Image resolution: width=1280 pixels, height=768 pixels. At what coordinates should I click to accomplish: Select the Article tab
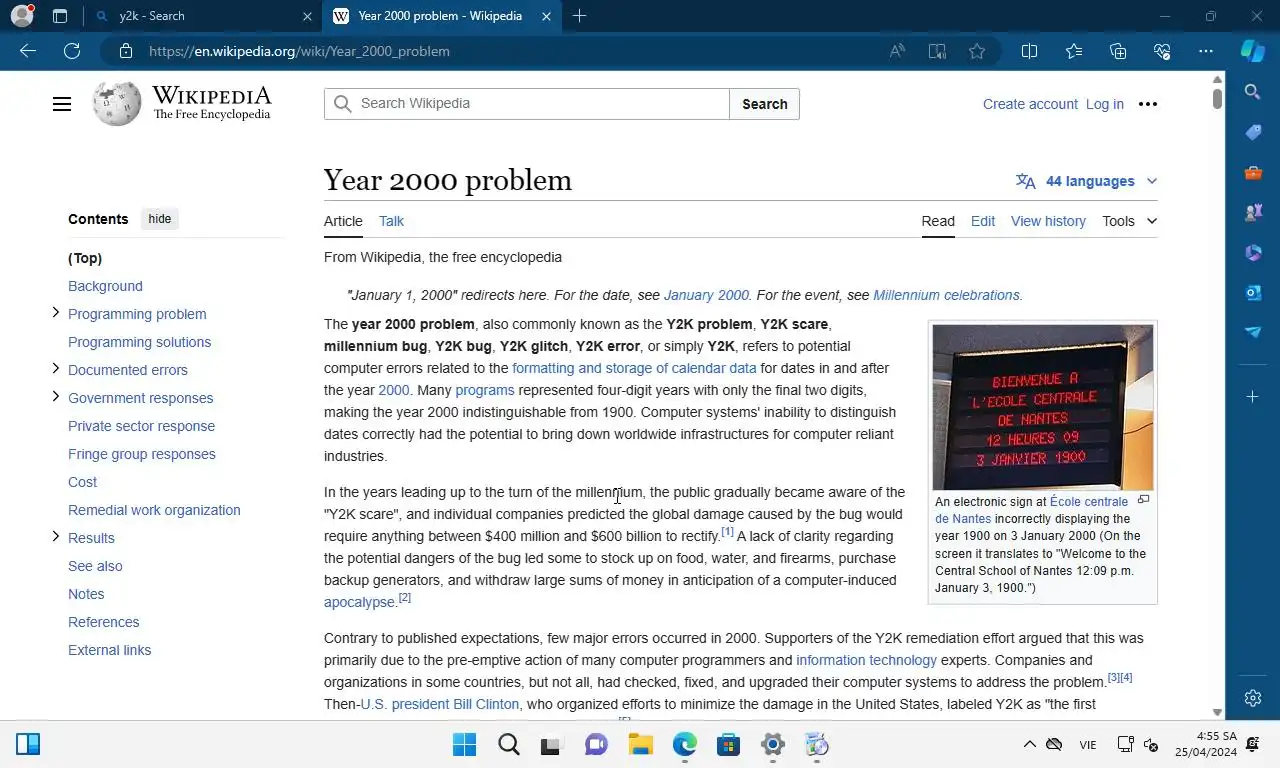pyautogui.click(x=343, y=221)
